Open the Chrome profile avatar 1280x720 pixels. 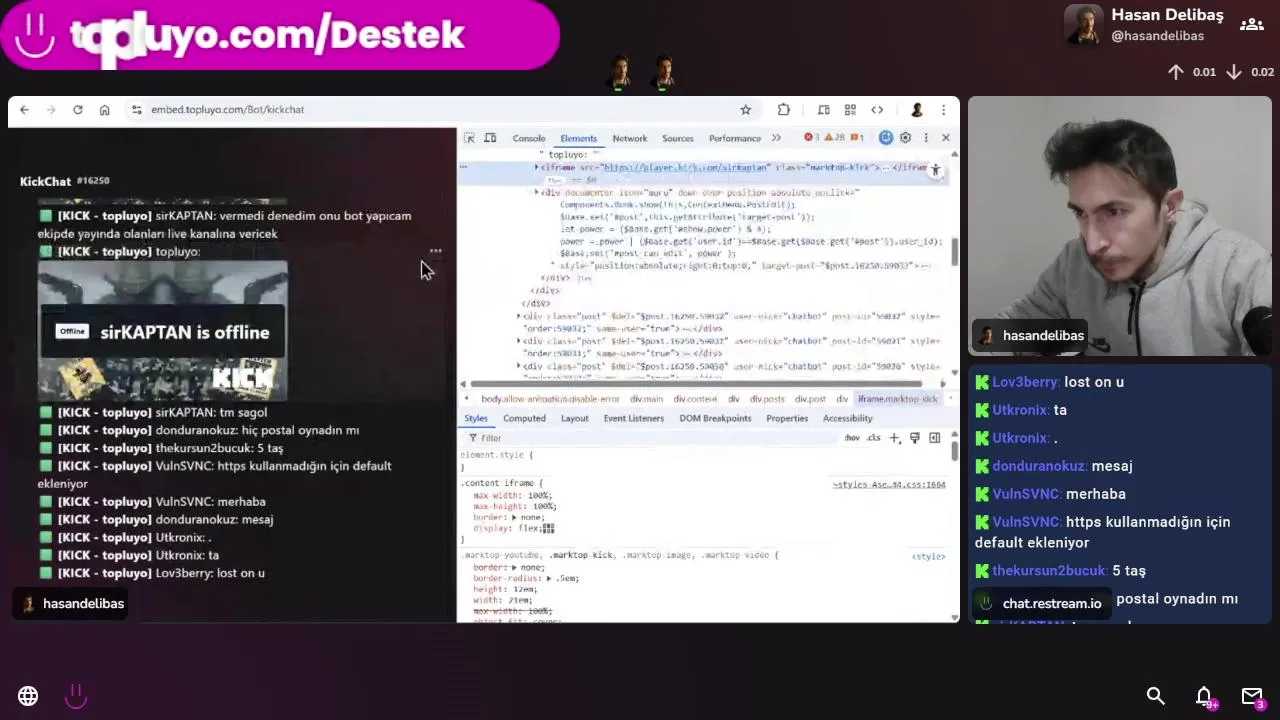tap(916, 110)
